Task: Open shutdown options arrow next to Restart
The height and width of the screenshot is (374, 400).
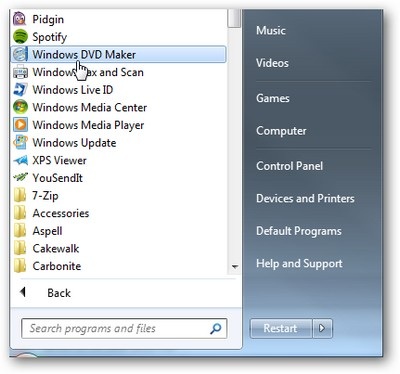Action: 322,328
